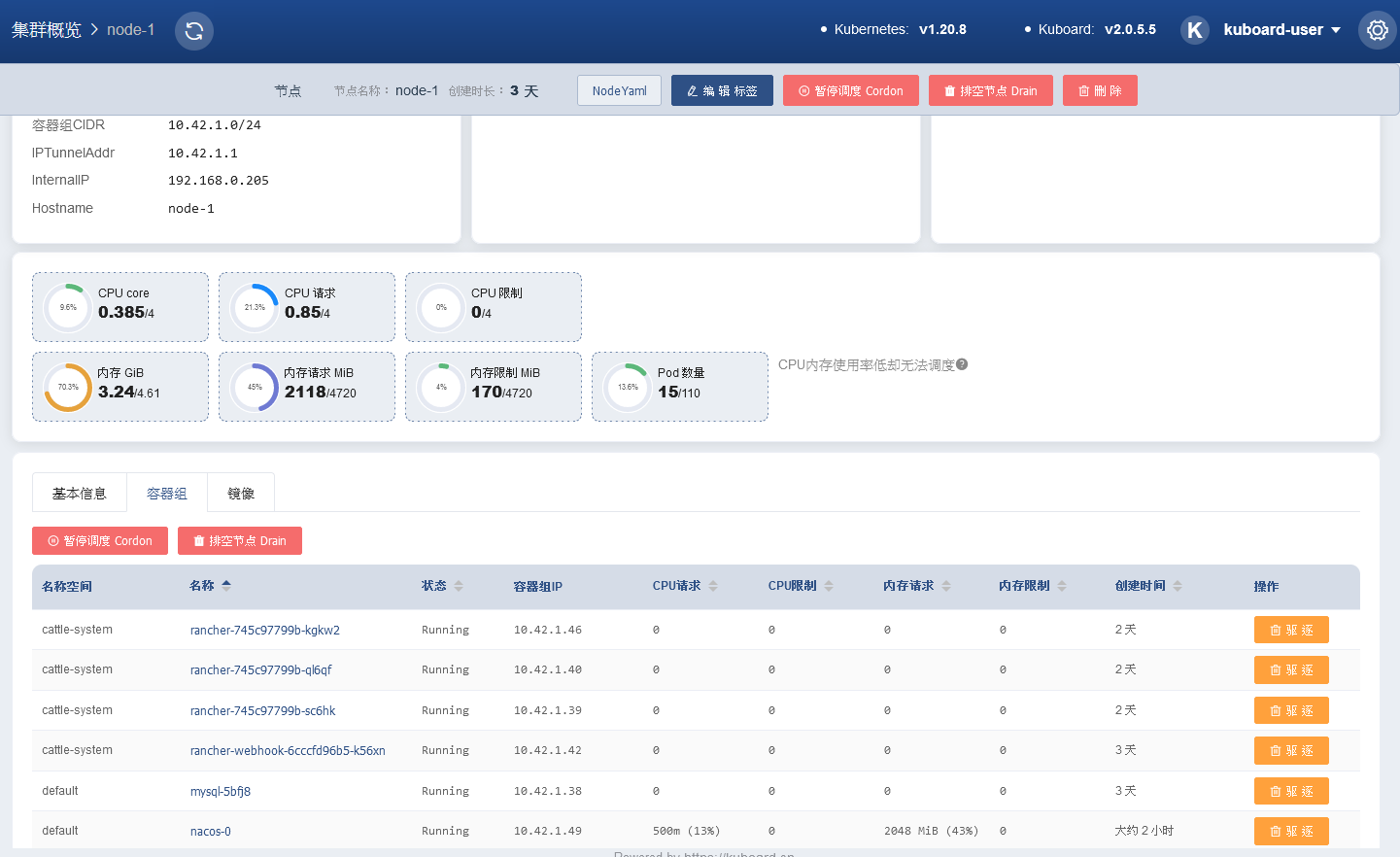Open the settings gear icon
Screen dimensions: 1400x857
[x=1377, y=30]
